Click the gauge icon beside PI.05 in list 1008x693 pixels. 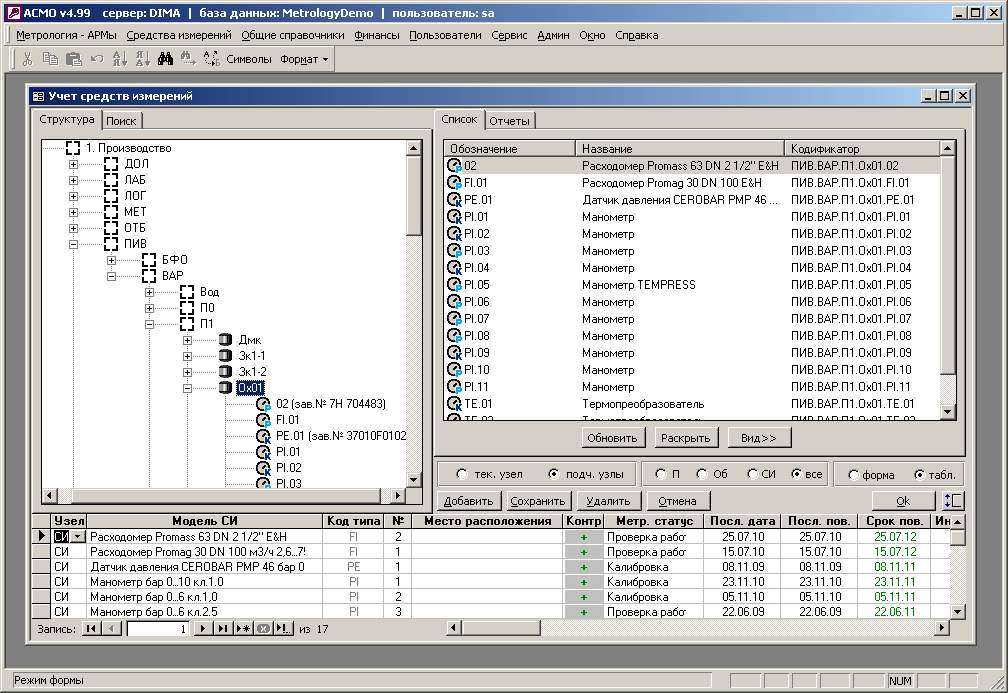(x=455, y=285)
